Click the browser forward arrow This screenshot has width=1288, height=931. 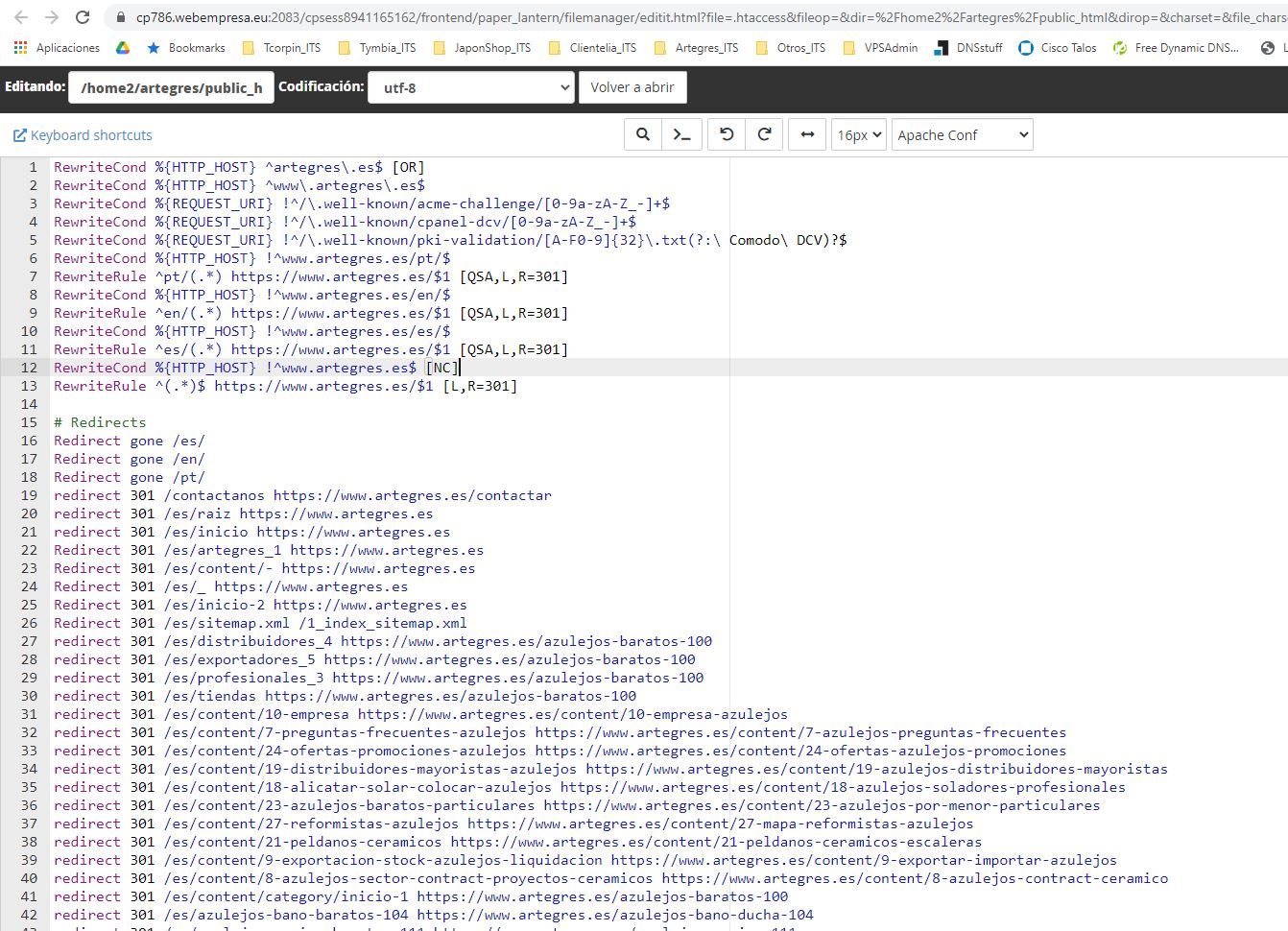pos(52,17)
